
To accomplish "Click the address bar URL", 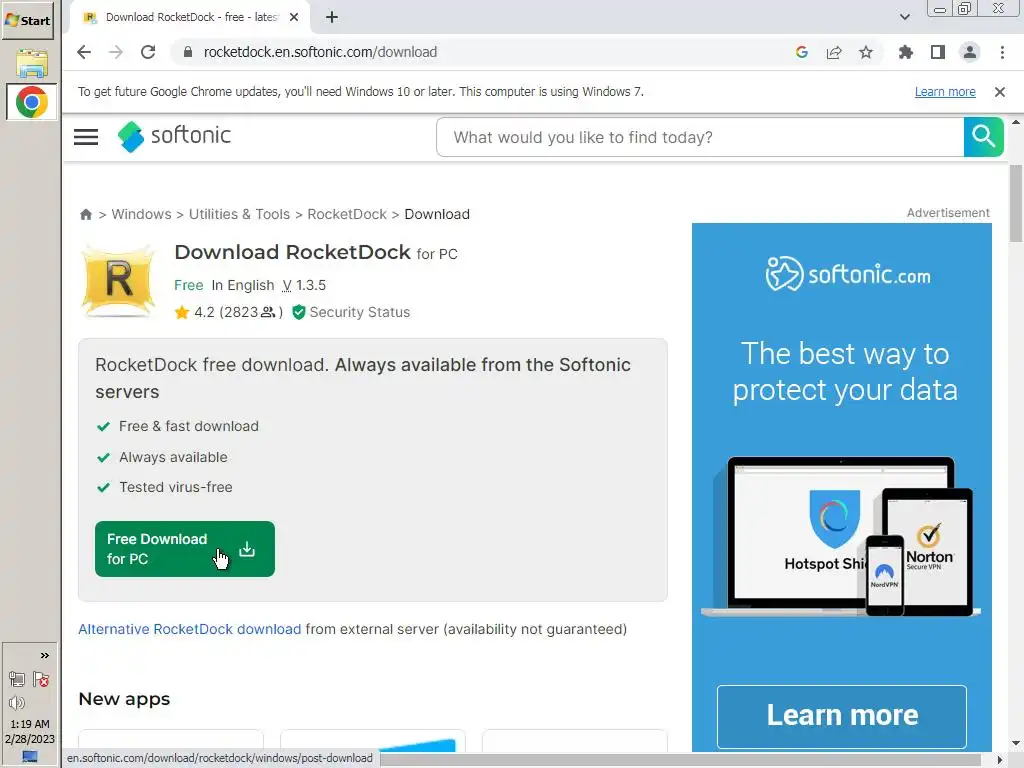I will coord(320,52).
